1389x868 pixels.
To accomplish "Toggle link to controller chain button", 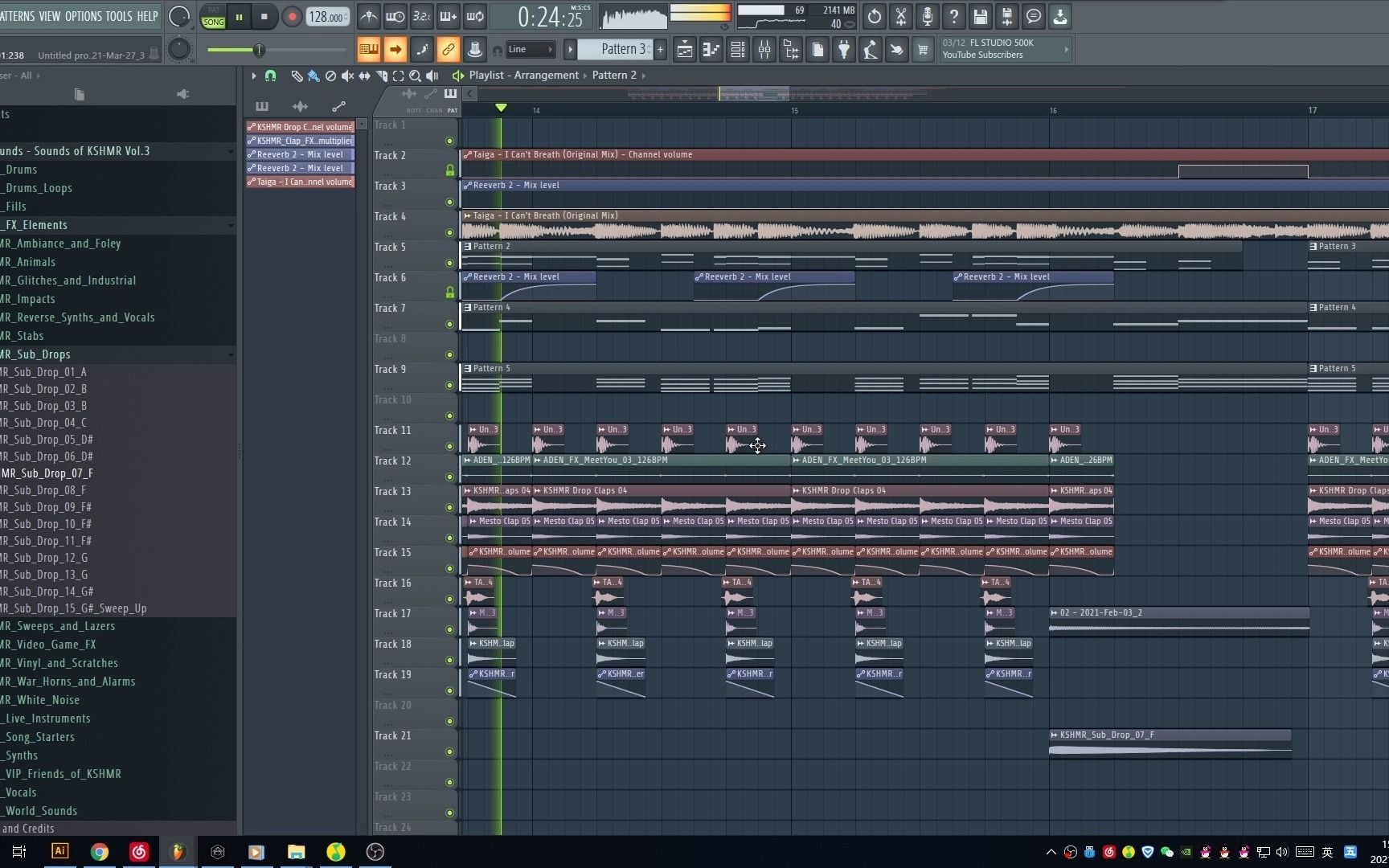I will click(449, 50).
